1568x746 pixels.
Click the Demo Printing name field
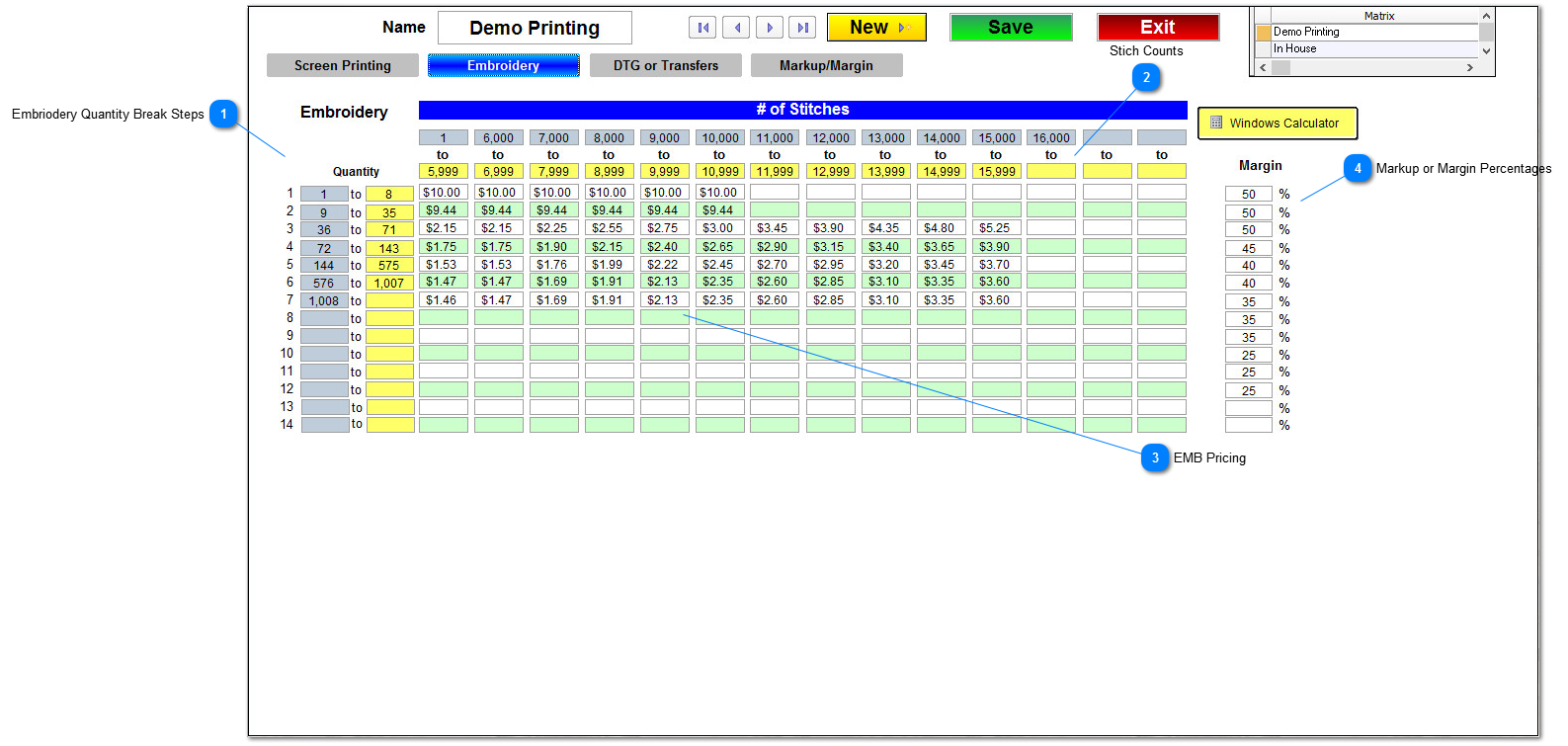pos(535,28)
